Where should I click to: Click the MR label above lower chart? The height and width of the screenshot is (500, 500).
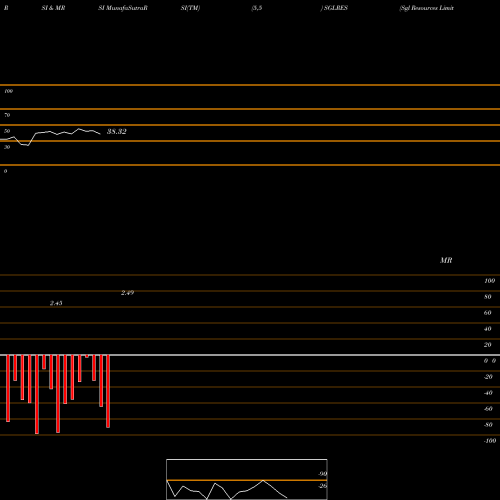(446, 260)
